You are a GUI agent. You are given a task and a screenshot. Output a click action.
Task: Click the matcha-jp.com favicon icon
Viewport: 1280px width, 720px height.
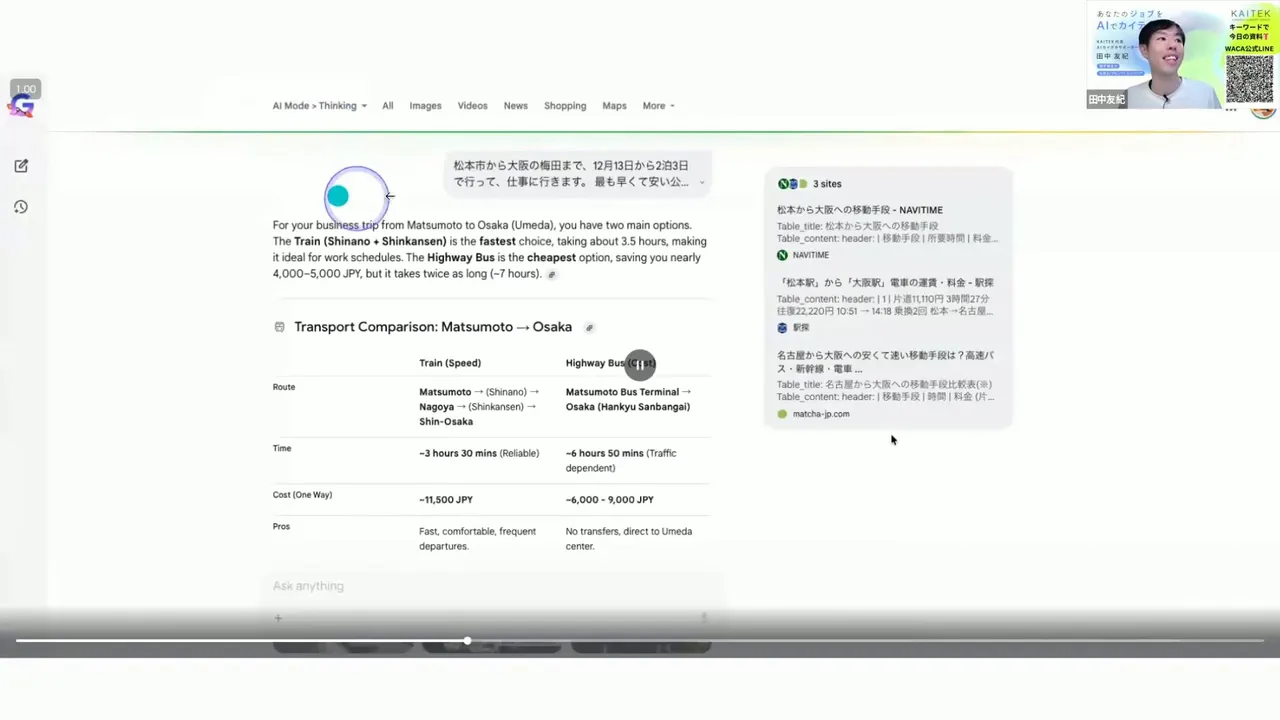pos(782,414)
